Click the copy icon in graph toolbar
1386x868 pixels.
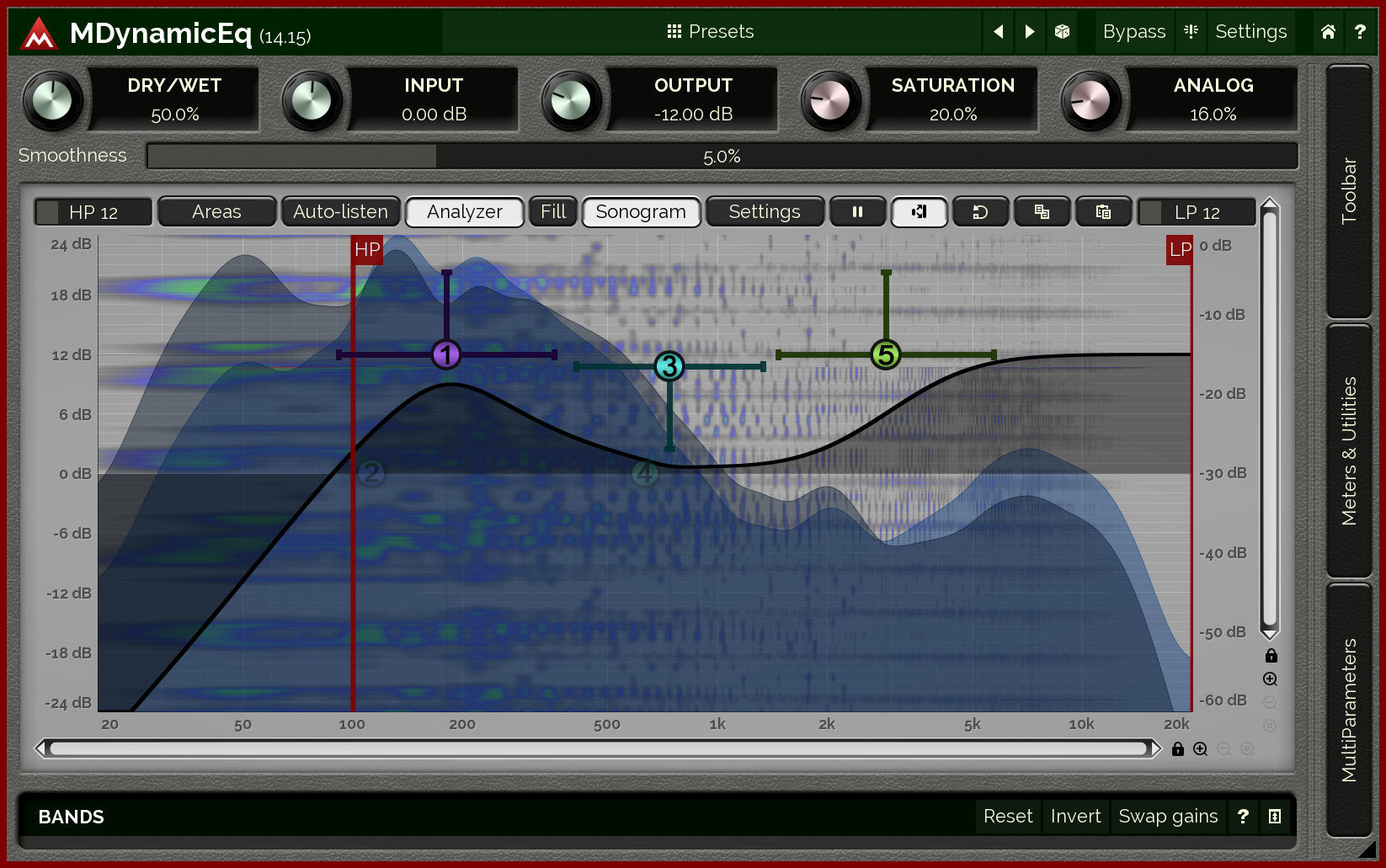tap(1042, 212)
